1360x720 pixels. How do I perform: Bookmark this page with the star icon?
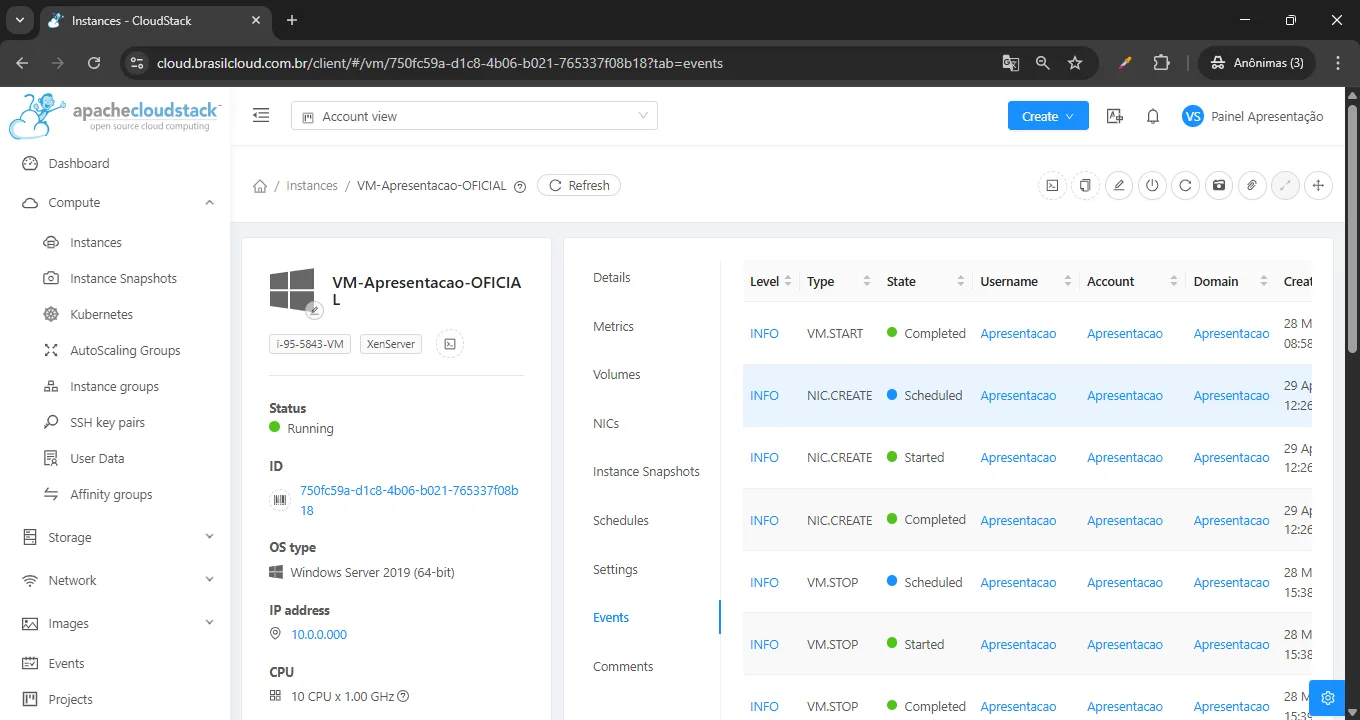(1075, 63)
